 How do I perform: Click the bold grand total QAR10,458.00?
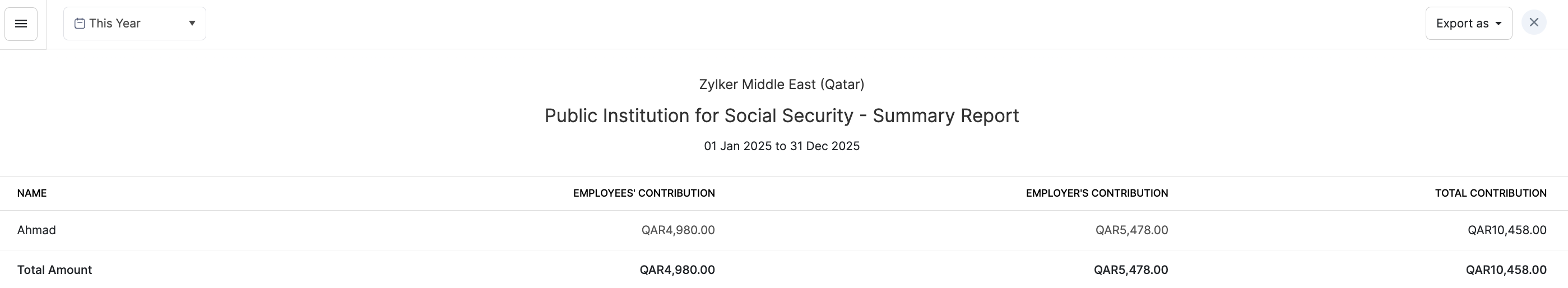tap(1505, 270)
